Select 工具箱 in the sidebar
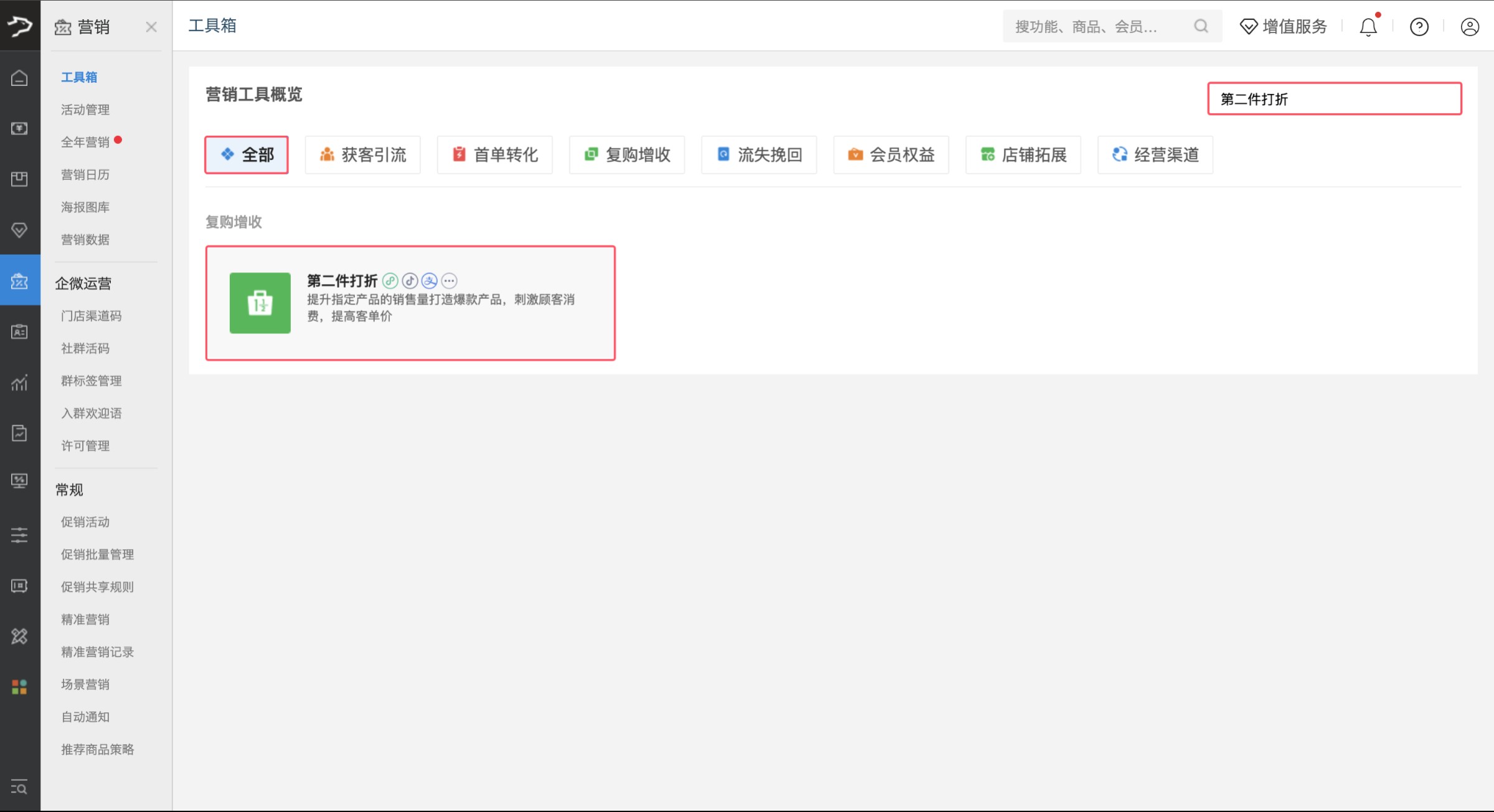The width and height of the screenshot is (1494, 812). pos(79,77)
